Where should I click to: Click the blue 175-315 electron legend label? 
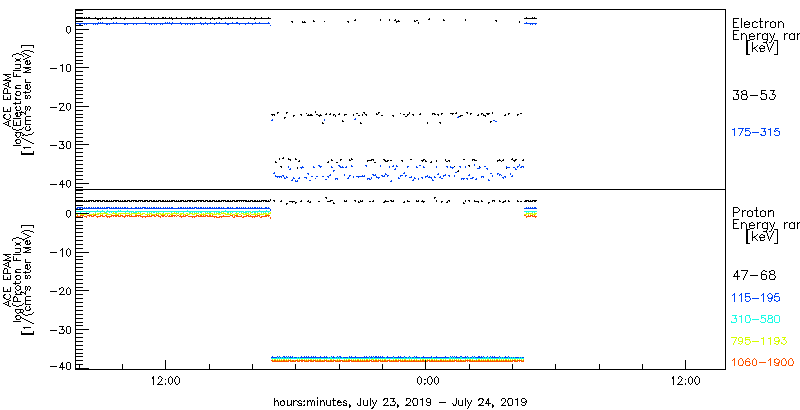tap(756, 133)
